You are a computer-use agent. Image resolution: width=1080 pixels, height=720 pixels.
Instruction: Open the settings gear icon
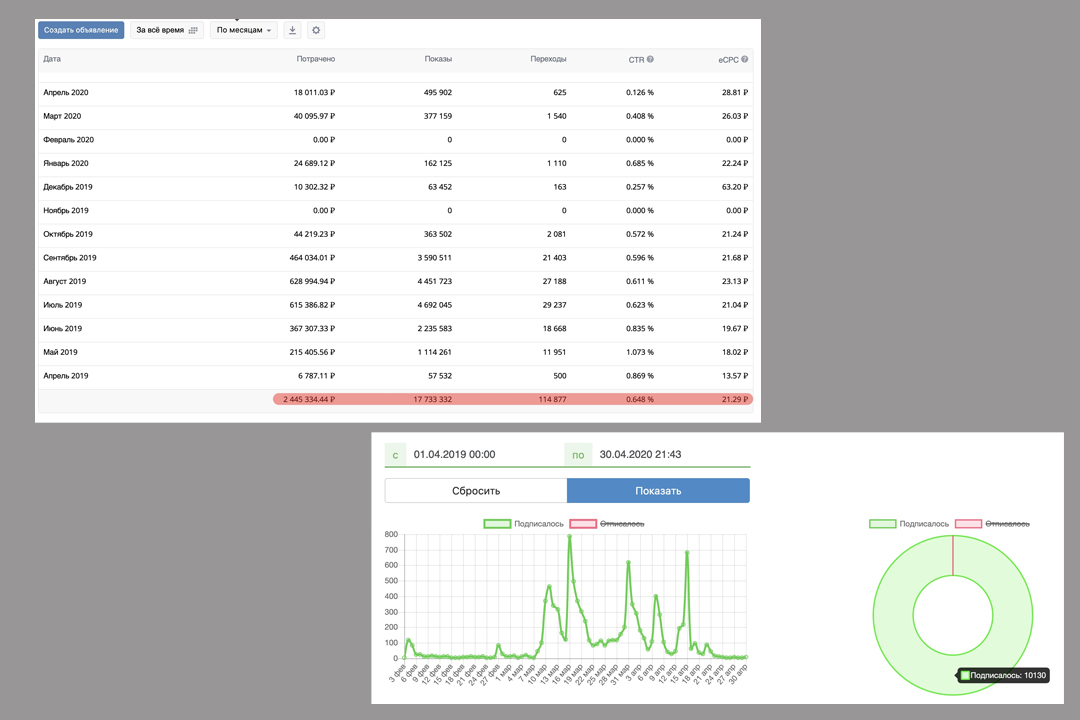[316, 30]
